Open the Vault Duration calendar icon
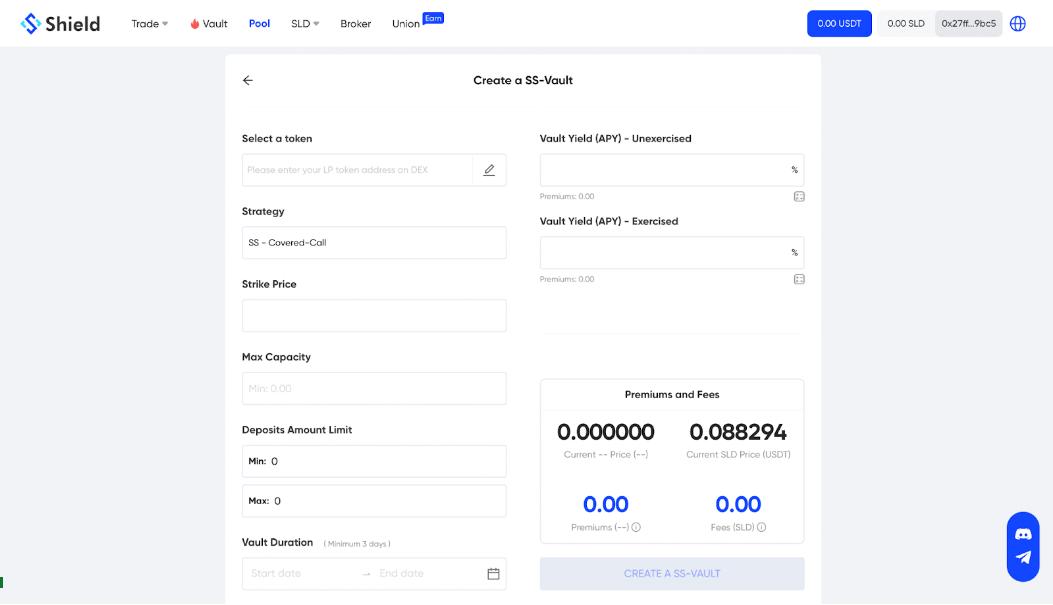This screenshot has width=1053, height=605. pyautogui.click(x=493, y=574)
